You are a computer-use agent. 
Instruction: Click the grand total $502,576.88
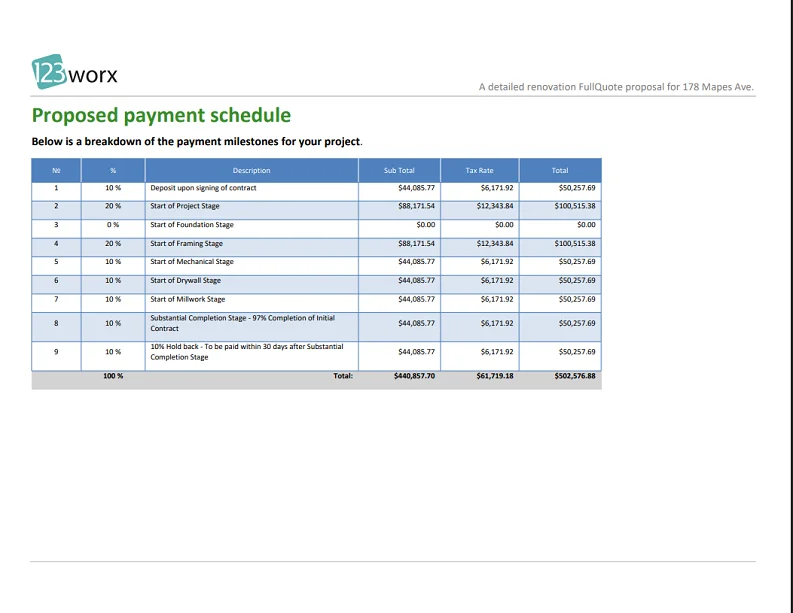[574, 376]
